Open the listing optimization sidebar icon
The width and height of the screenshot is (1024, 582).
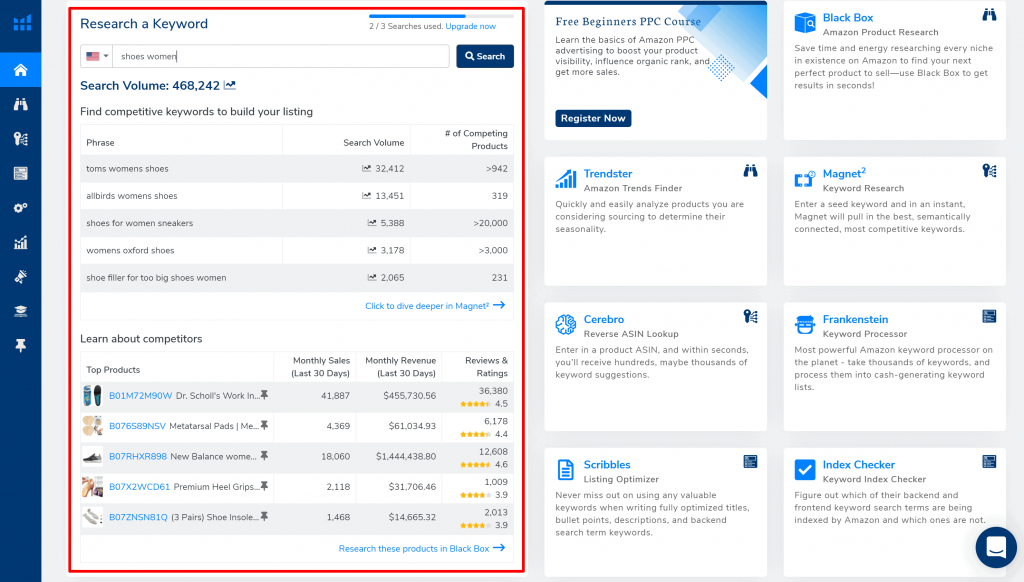21,173
